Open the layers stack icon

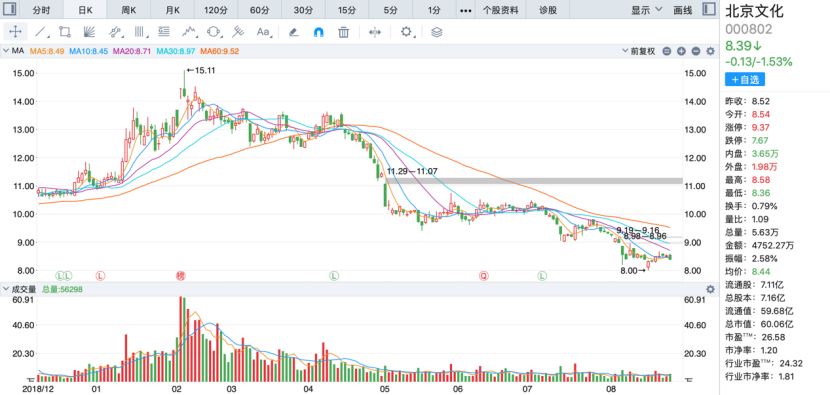click(436, 32)
